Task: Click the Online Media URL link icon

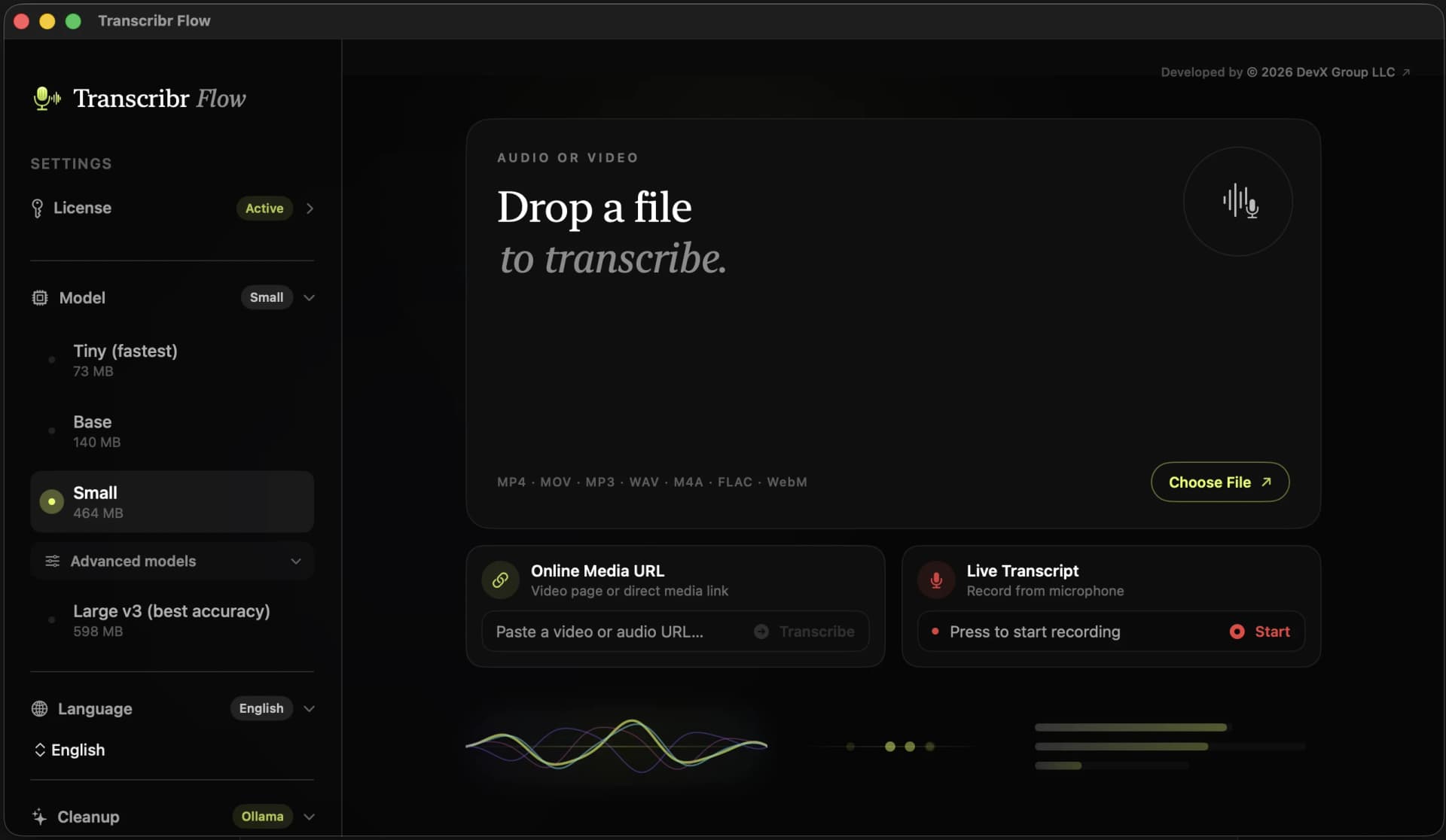Action: coord(500,580)
